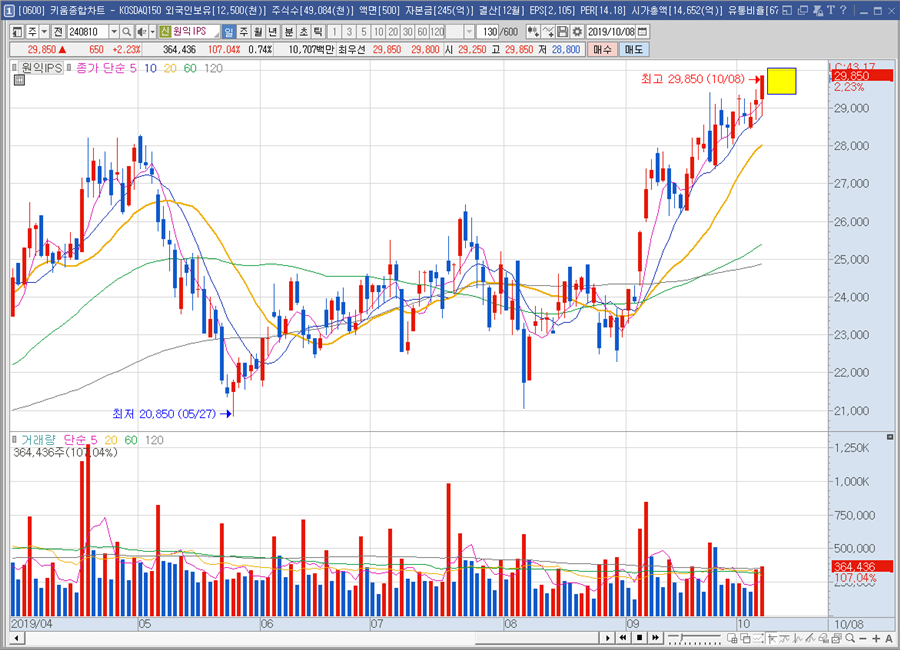This screenshot has height=650, width=900.
Task: Click the 신 badge beside 원익IPS
Action: click(x=165, y=32)
